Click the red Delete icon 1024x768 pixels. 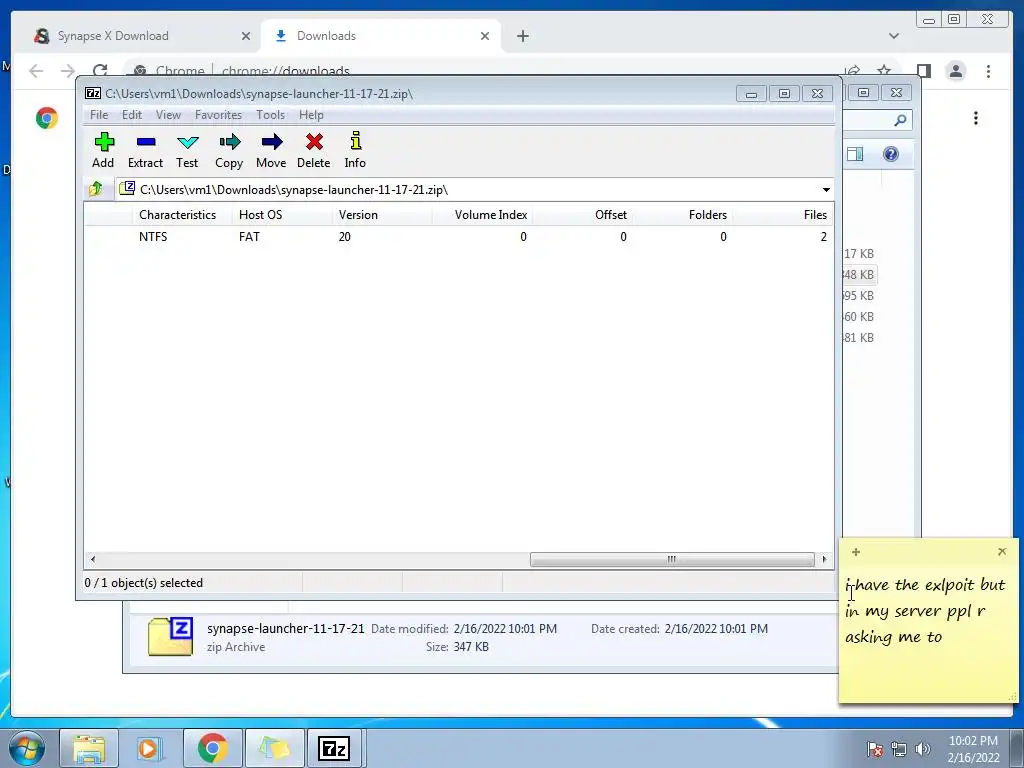tap(313, 151)
